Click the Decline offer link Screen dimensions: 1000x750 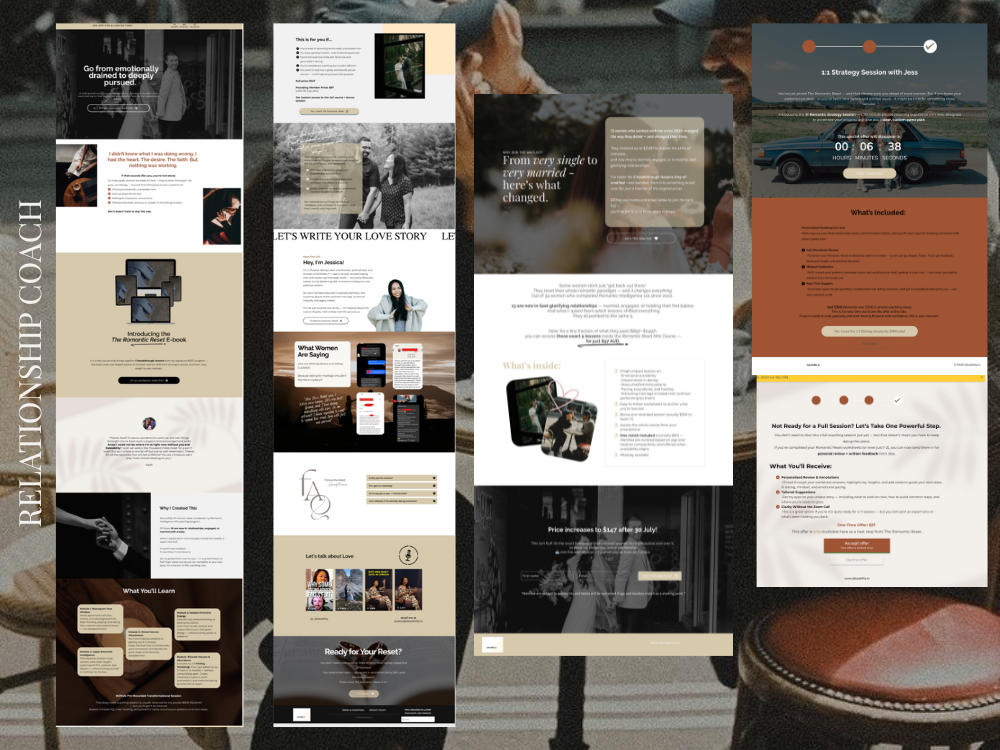coord(857,560)
